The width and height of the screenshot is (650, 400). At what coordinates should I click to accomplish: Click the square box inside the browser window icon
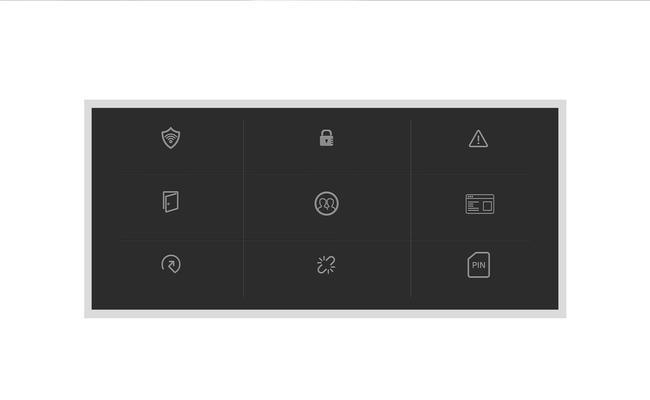point(487,206)
